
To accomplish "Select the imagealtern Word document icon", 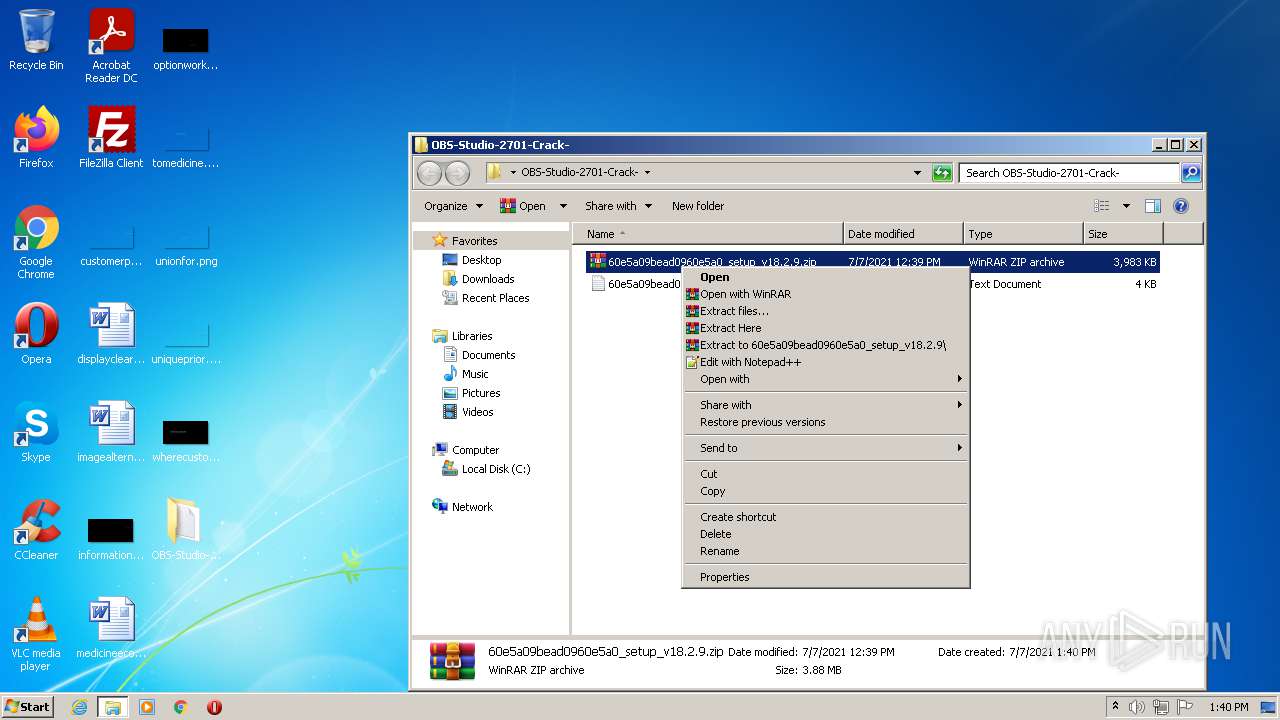I will [111, 431].
